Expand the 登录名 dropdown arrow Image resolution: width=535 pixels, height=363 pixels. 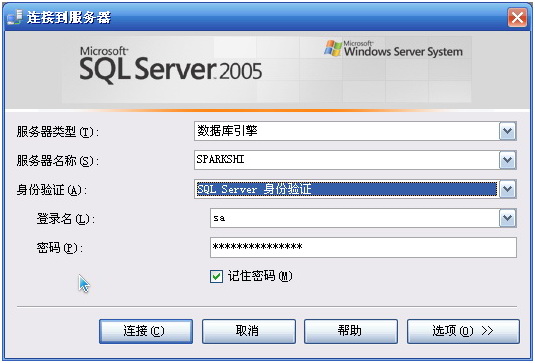click(508, 218)
